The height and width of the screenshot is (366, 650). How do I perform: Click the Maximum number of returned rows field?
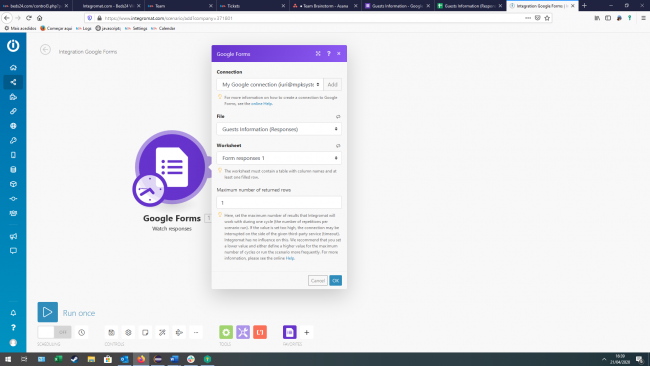click(x=279, y=203)
